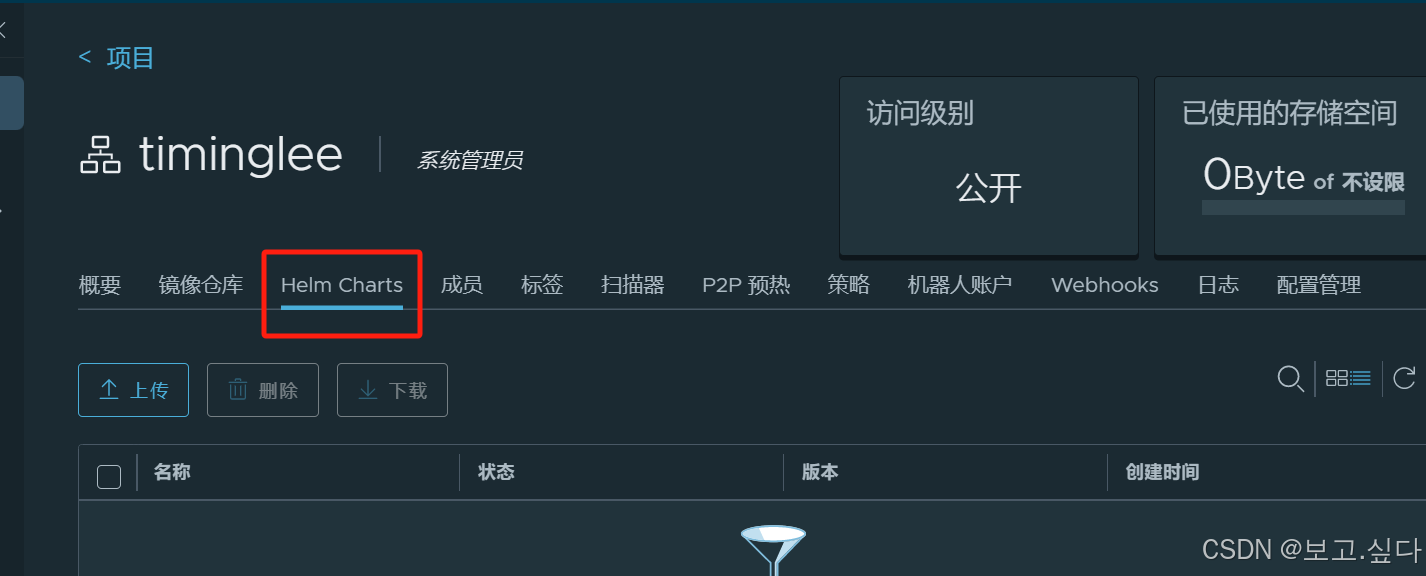Click the 项目 breadcrumb link
Image resolution: width=1426 pixels, height=576 pixels.
131,58
